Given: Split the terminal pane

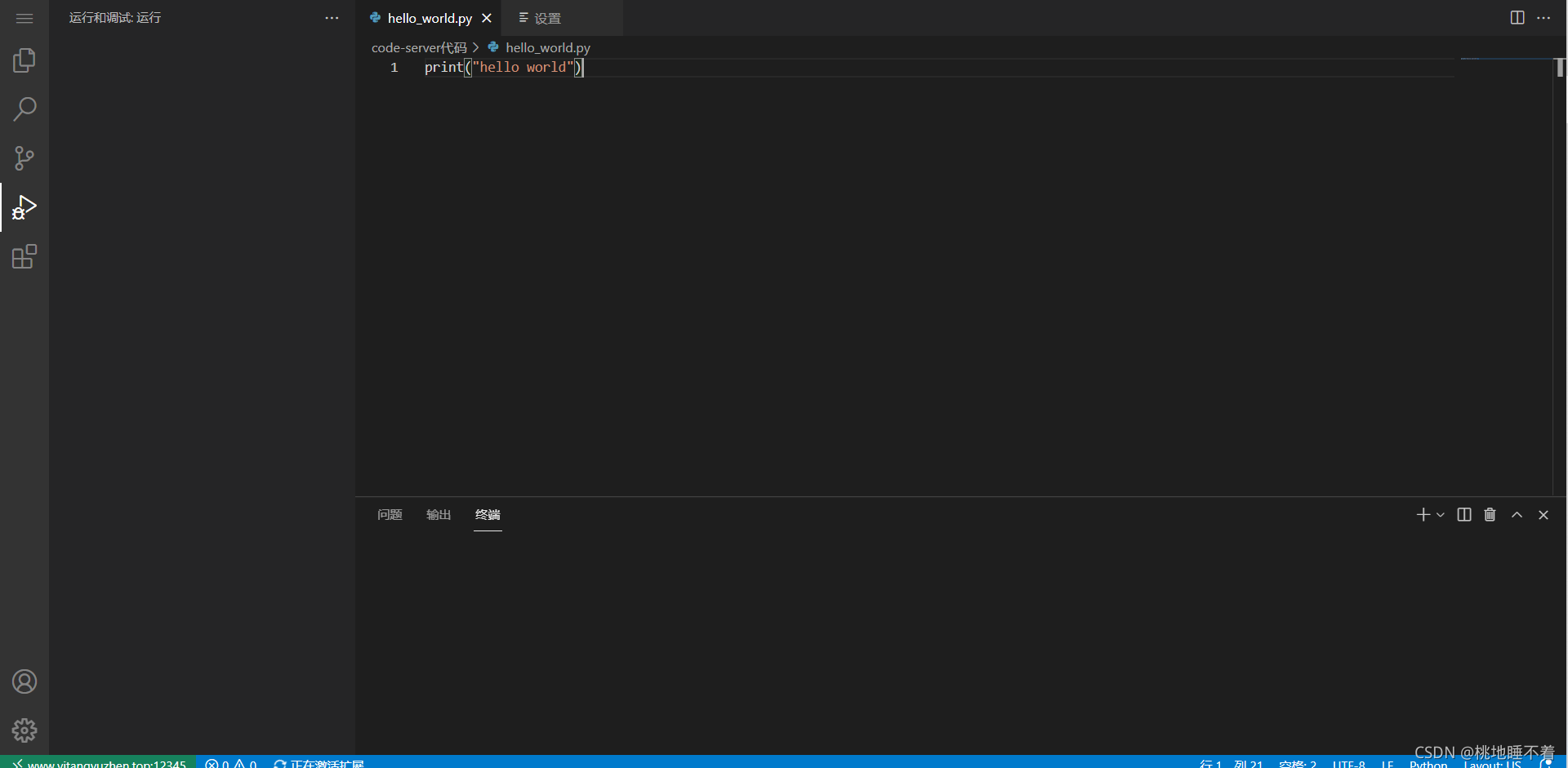Looking at the screenshot, I should click(1464, 514).
